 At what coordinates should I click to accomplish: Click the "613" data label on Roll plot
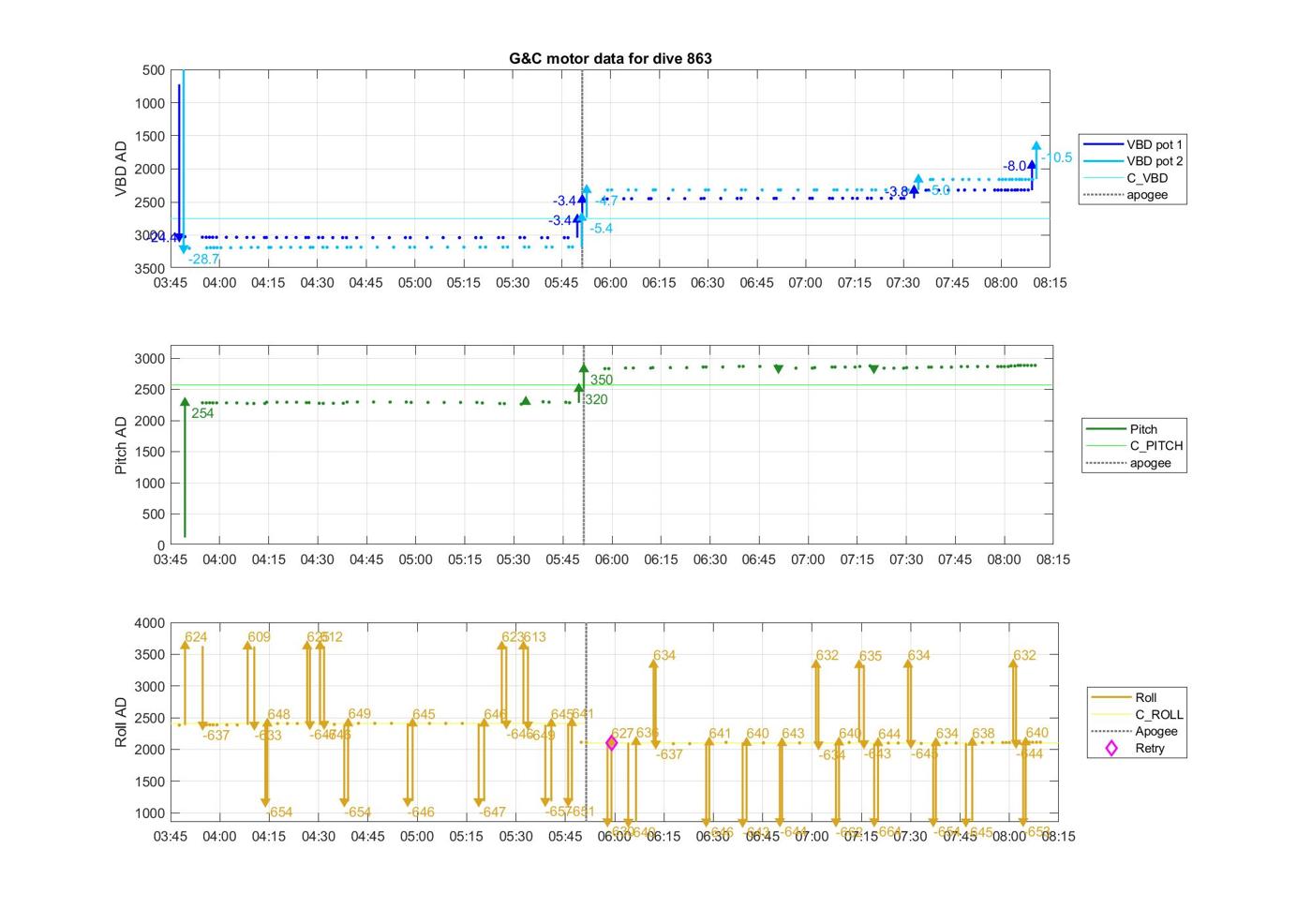(x=534, y=637)
